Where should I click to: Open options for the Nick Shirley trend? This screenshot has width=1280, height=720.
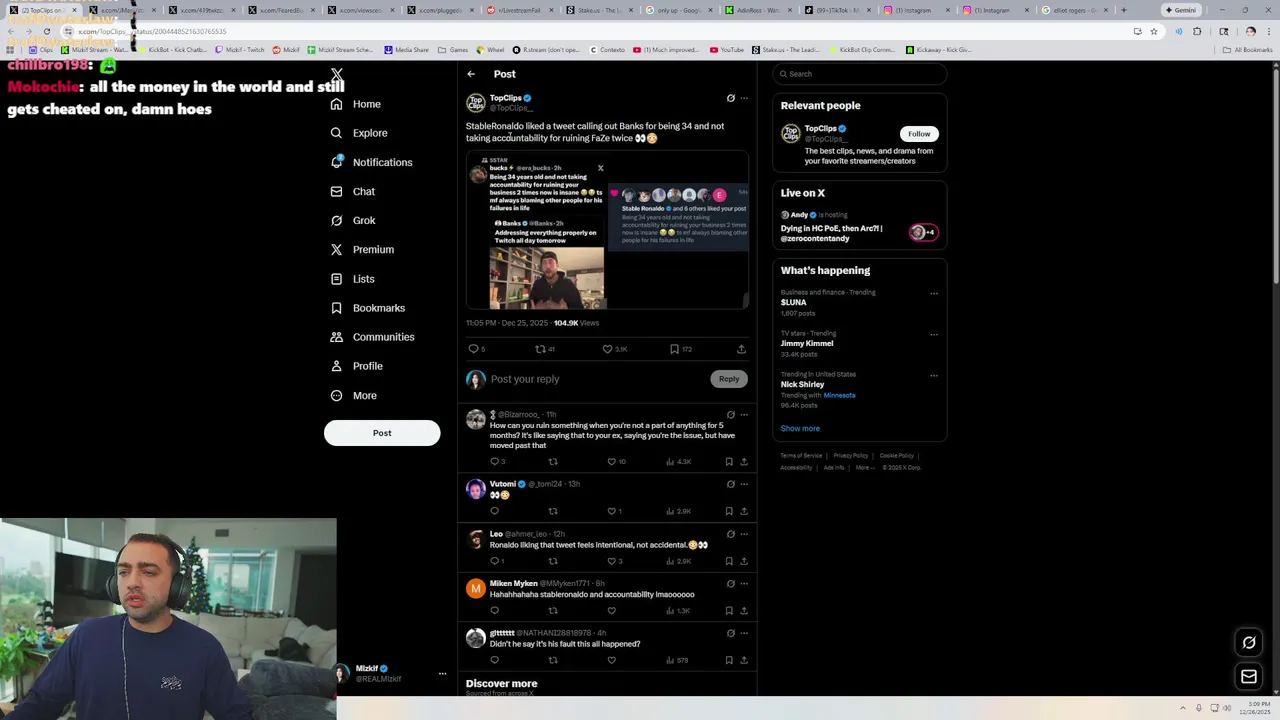[934, 375]
